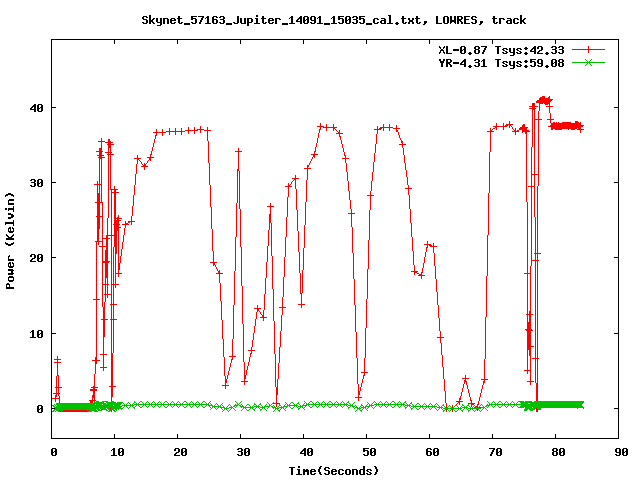
Task: Click x-axis tick label 70
Action: (495, 452)
